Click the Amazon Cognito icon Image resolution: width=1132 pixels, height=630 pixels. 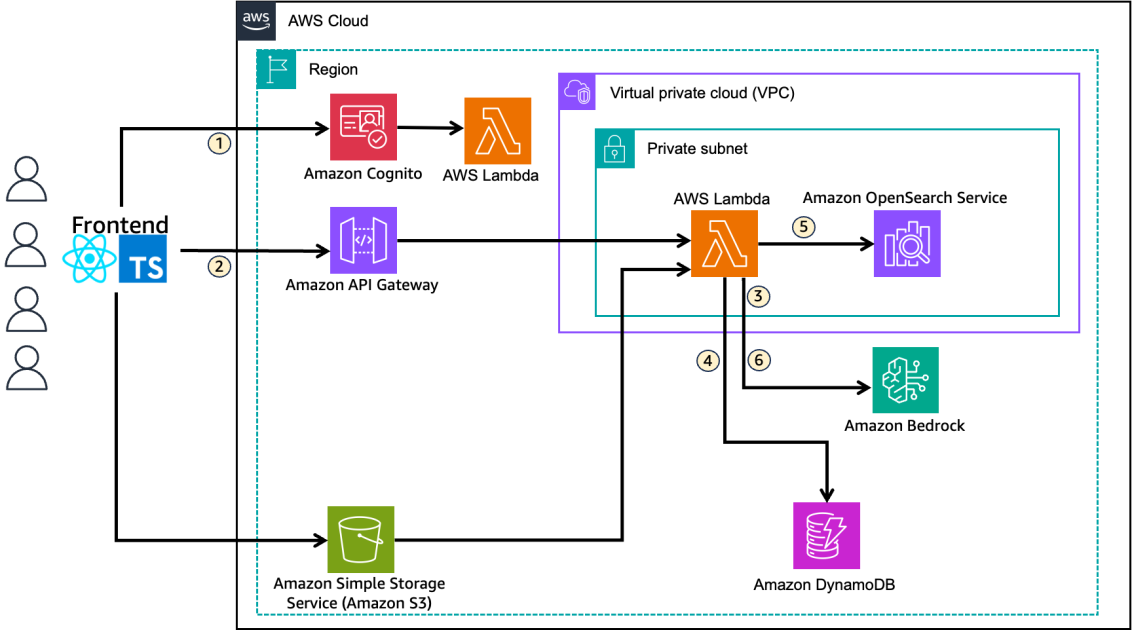tap(363, 127)
